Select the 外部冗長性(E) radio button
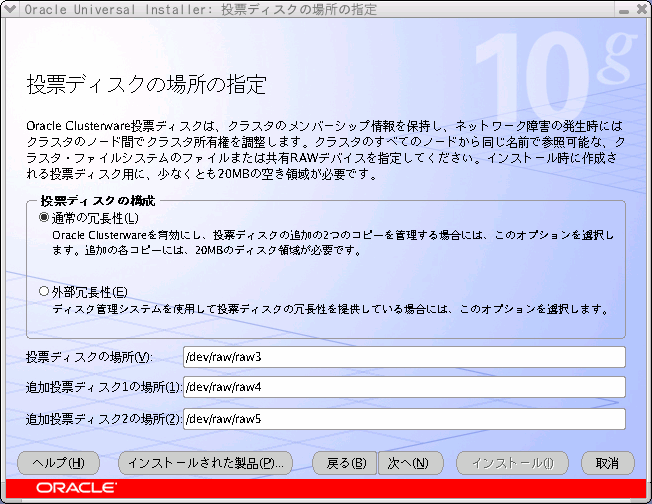Viewport: 652px width, 504px height. coord(44,292)
